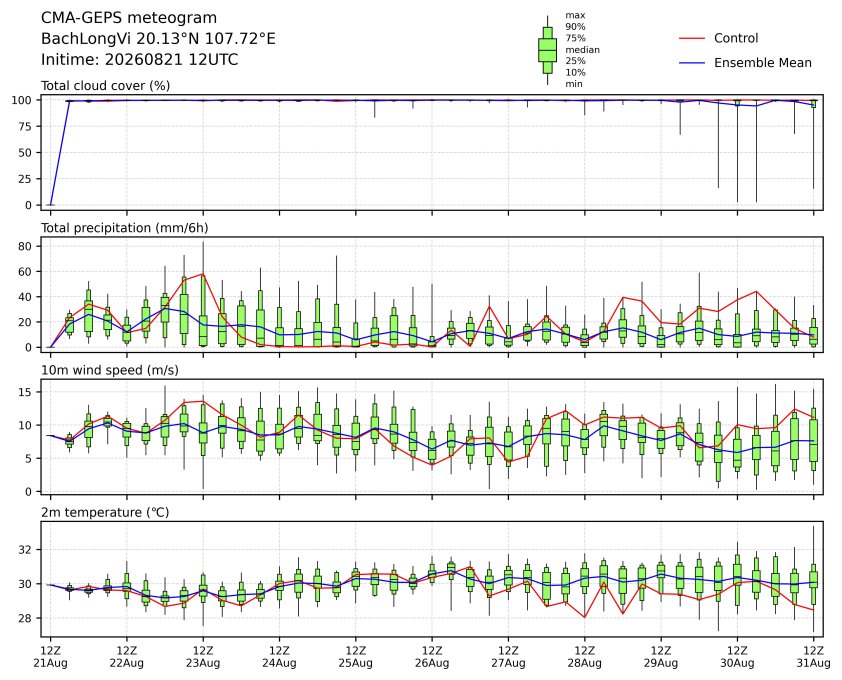Click the BachLongVi location coordinates text
Image resolution: width=842 pixels, height=680 pixels.
click(x=158, y=39)
